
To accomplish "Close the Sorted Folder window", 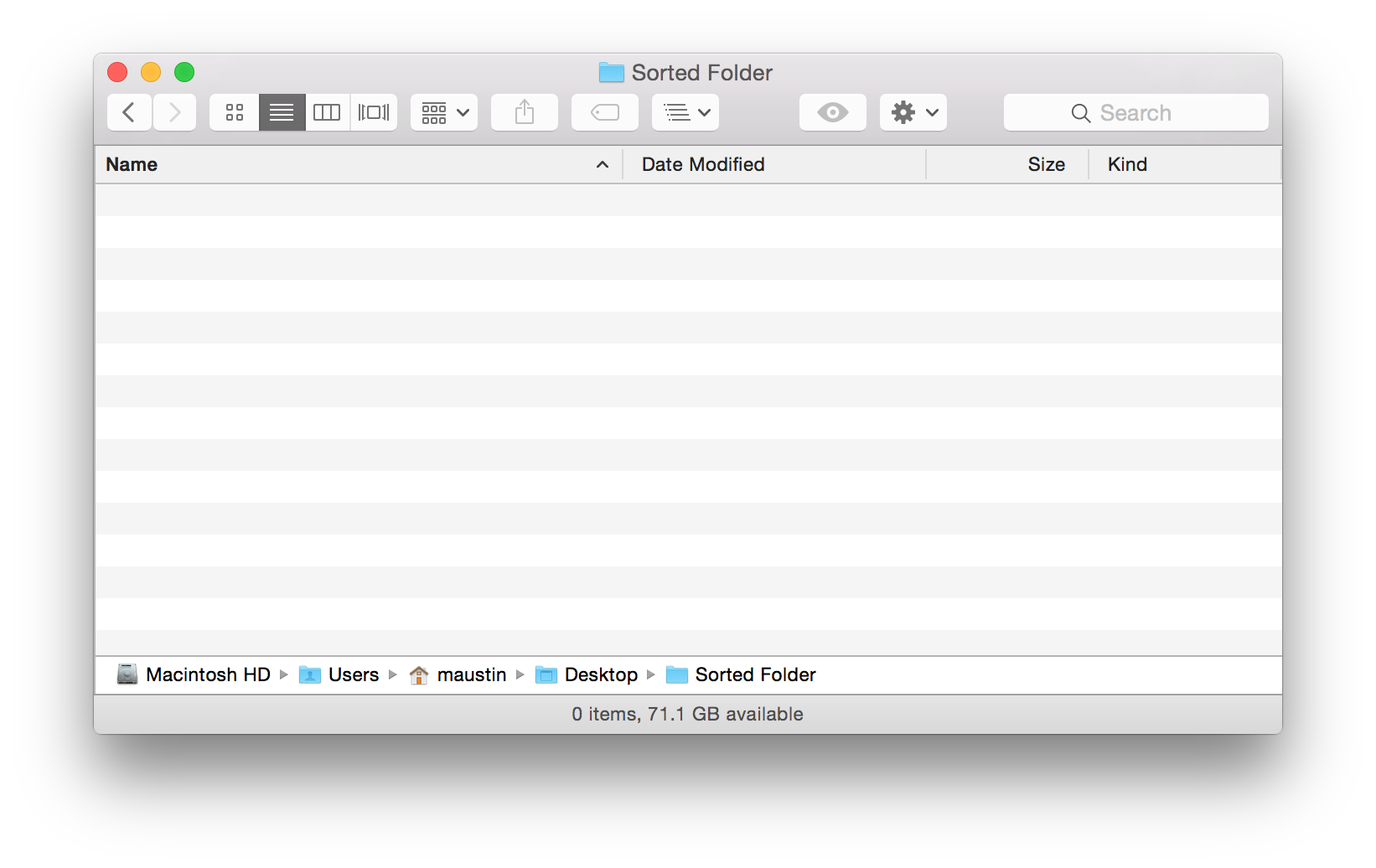I will tap(117, 72).
